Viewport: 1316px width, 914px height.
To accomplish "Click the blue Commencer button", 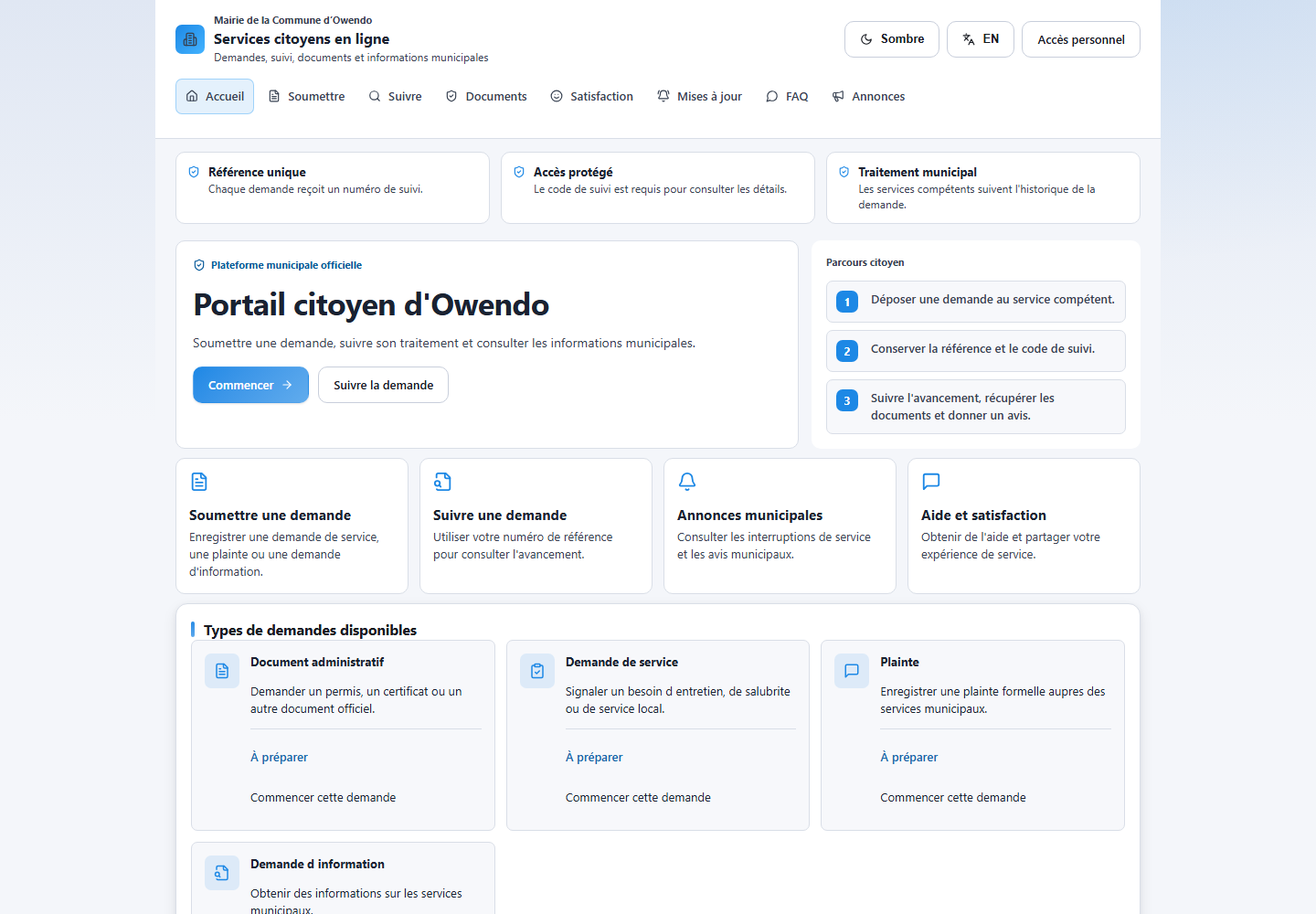I will coord(250,385).
